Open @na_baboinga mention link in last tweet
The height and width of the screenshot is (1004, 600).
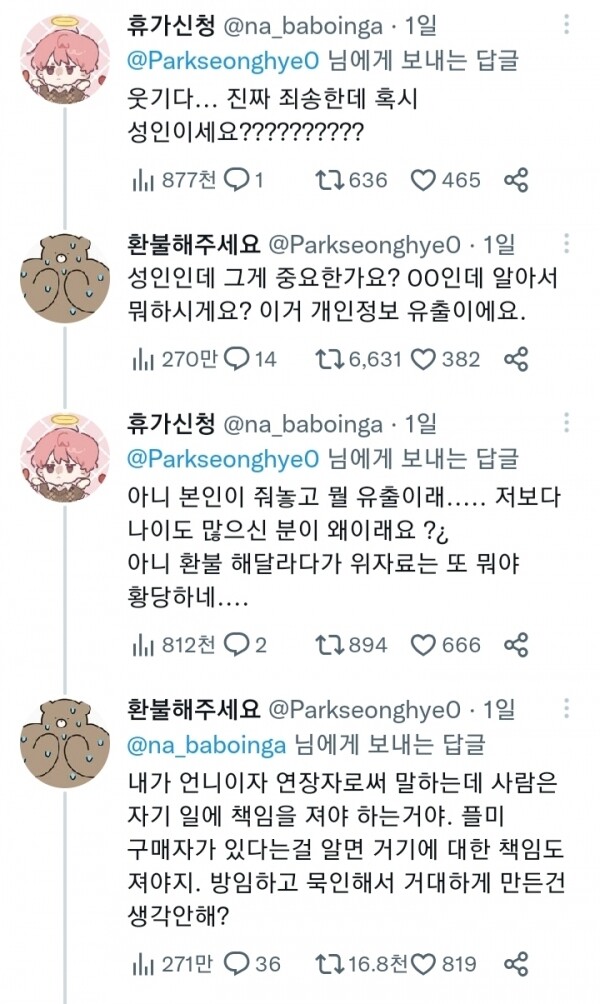[x=207, y=743]
